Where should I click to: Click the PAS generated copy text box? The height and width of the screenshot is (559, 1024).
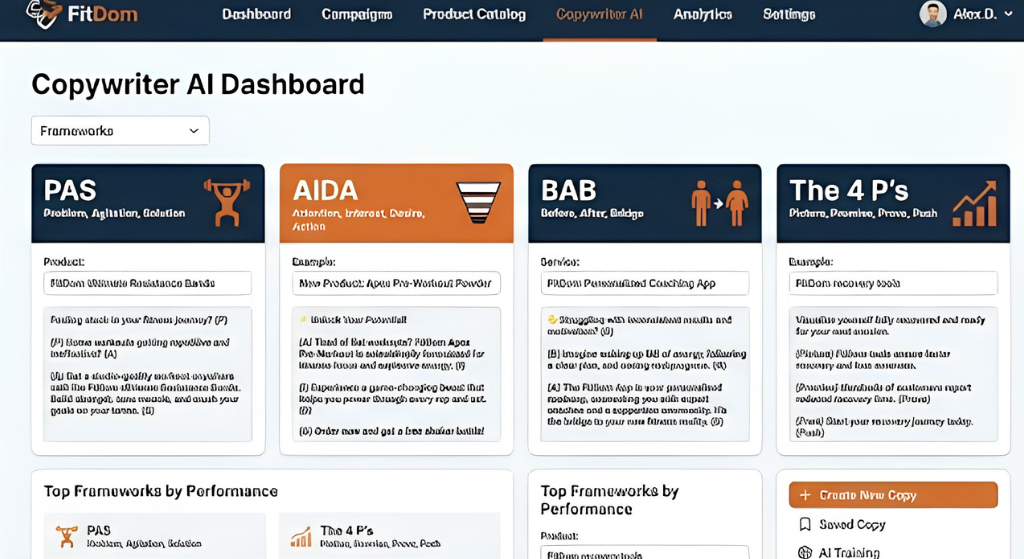tap(148, 374)
